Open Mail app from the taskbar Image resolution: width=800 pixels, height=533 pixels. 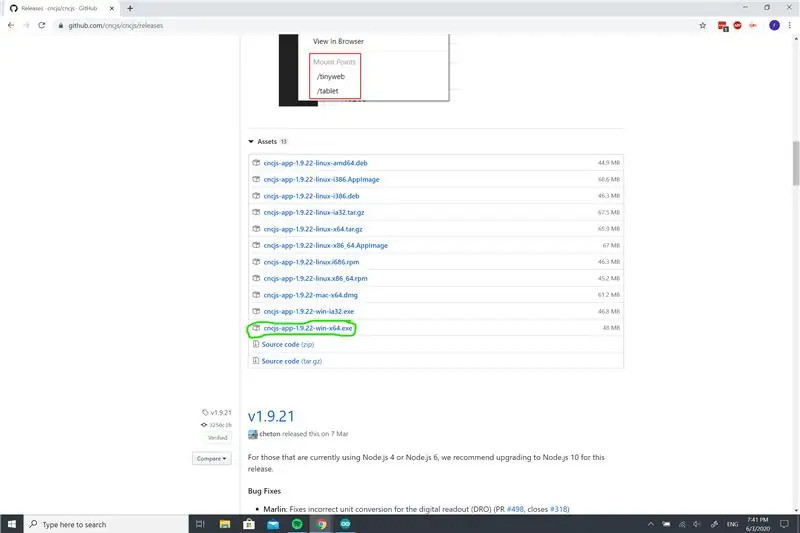[273, 524]
